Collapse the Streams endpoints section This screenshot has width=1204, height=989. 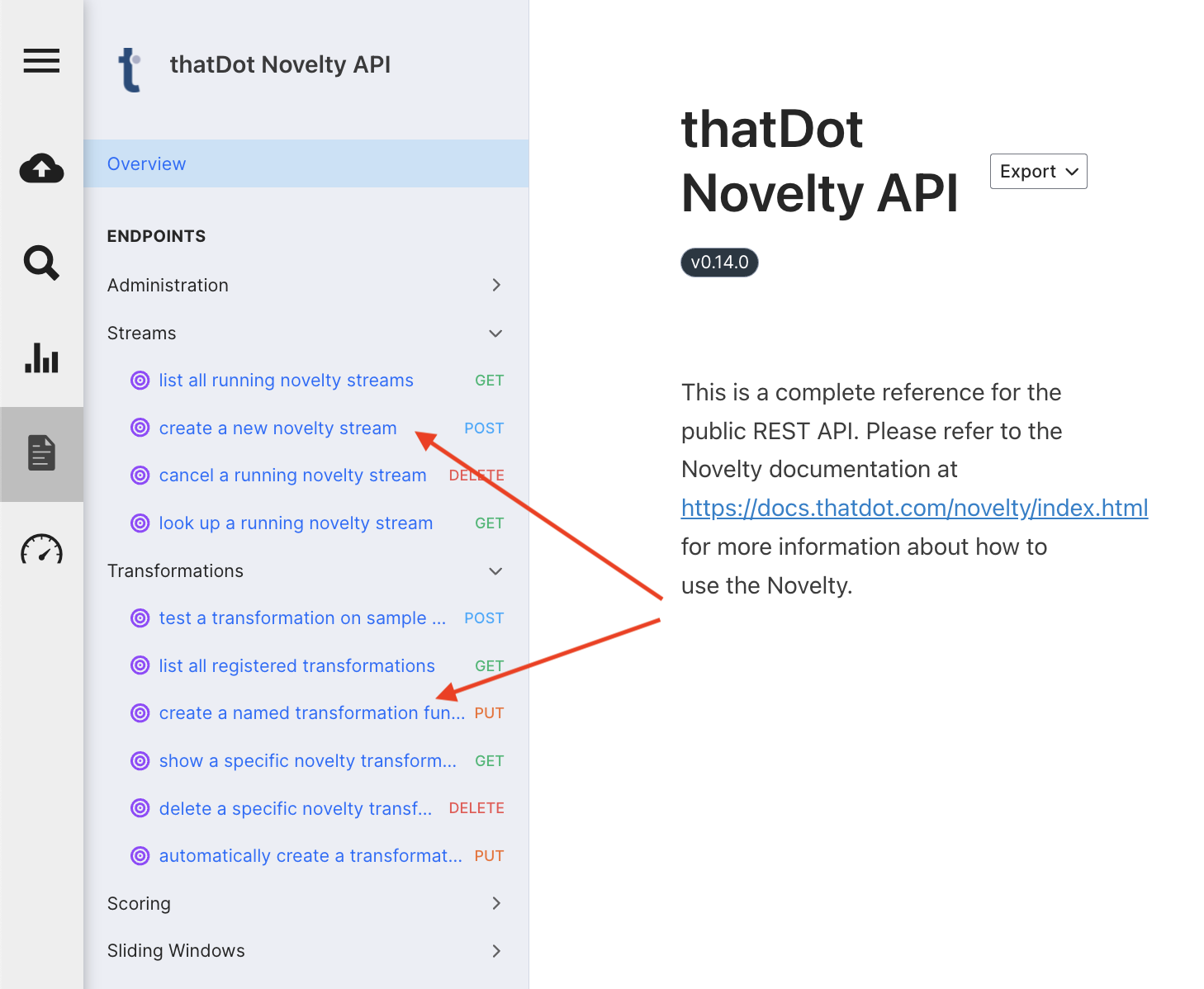pyautogui.click(x=495, y=334)
